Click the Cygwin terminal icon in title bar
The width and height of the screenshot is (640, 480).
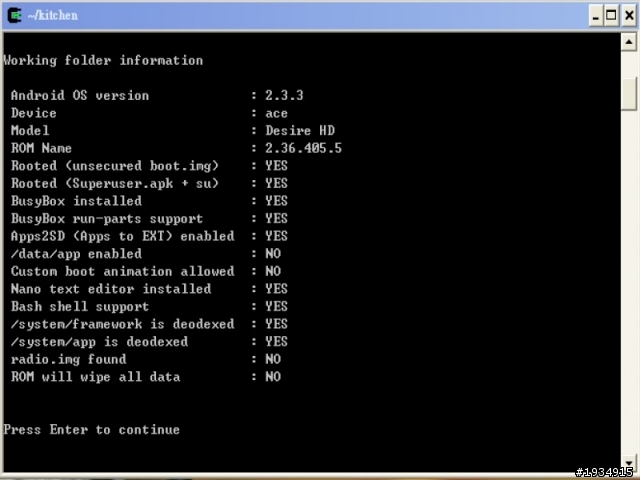[14, 16]
